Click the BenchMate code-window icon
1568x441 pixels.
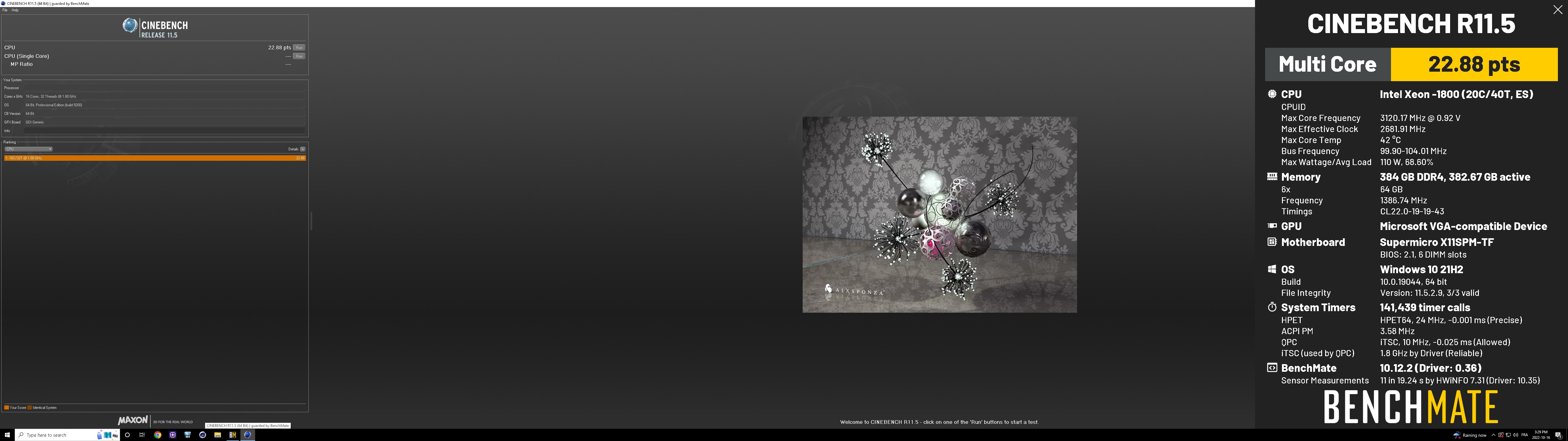click(1272, 367)
